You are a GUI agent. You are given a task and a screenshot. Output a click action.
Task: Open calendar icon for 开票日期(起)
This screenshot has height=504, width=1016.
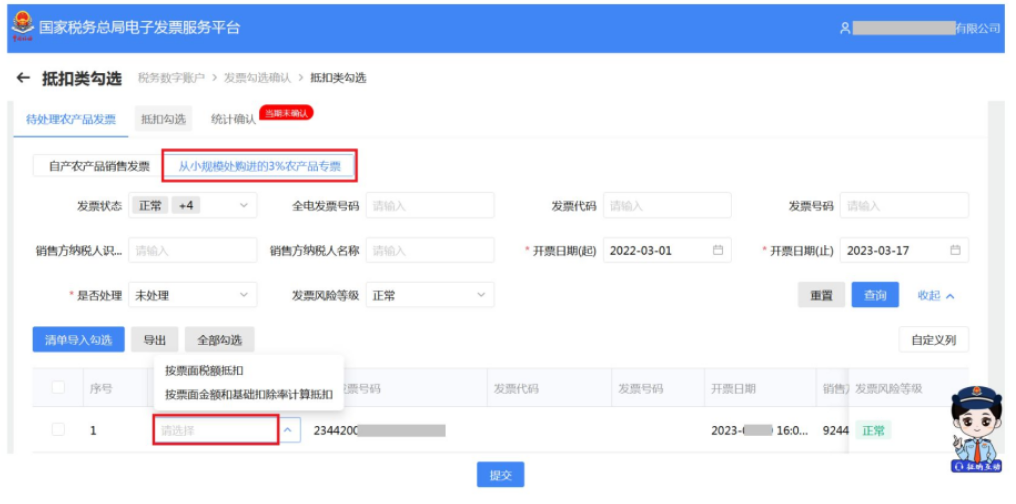tap(717, 251)
